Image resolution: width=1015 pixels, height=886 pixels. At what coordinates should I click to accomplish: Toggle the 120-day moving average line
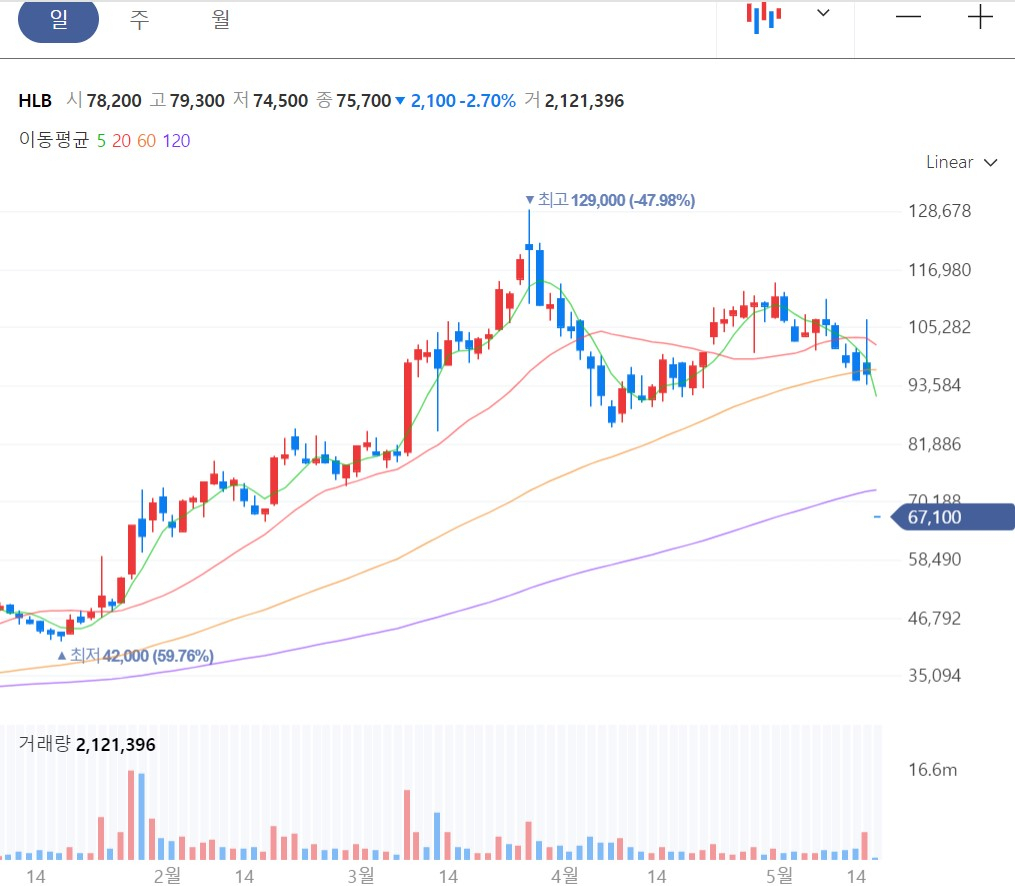tap(176, 140)
